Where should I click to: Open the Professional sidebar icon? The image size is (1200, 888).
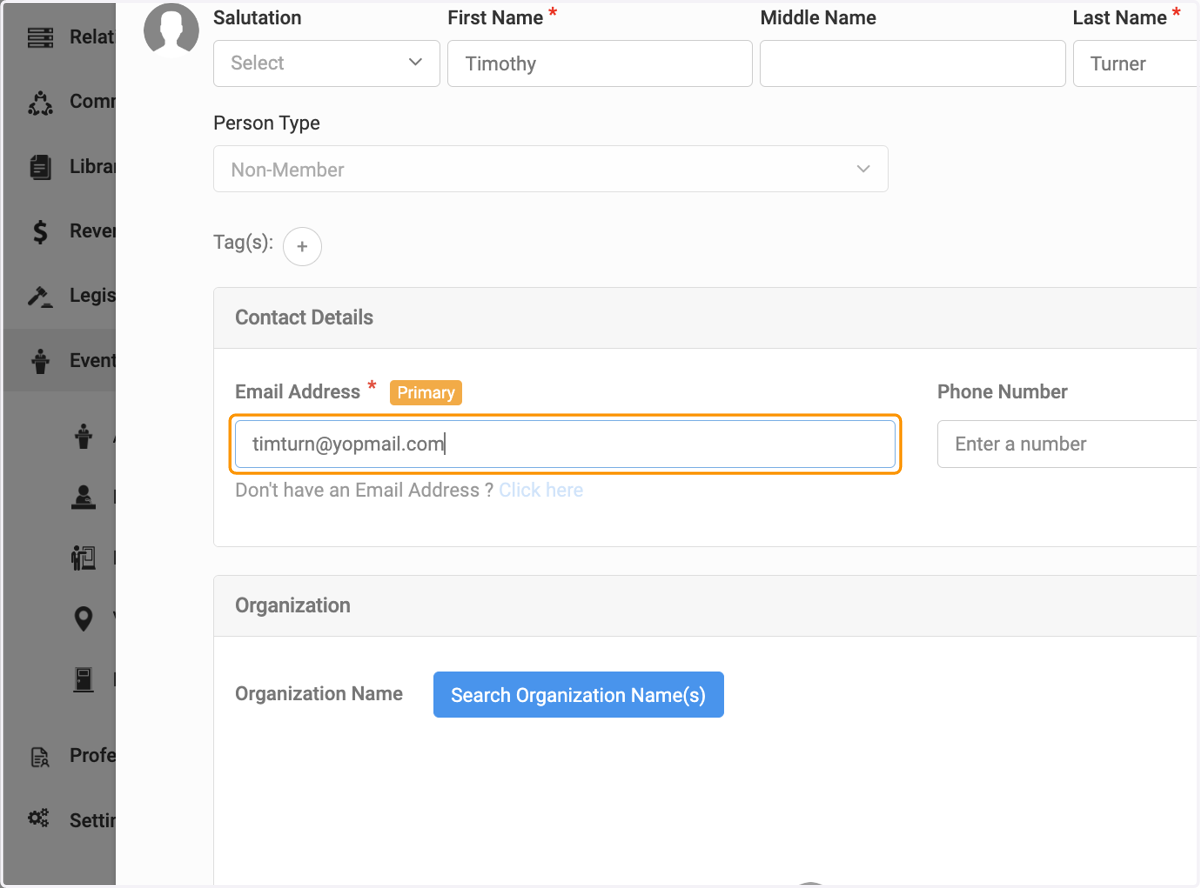click(x=40, y=757)
